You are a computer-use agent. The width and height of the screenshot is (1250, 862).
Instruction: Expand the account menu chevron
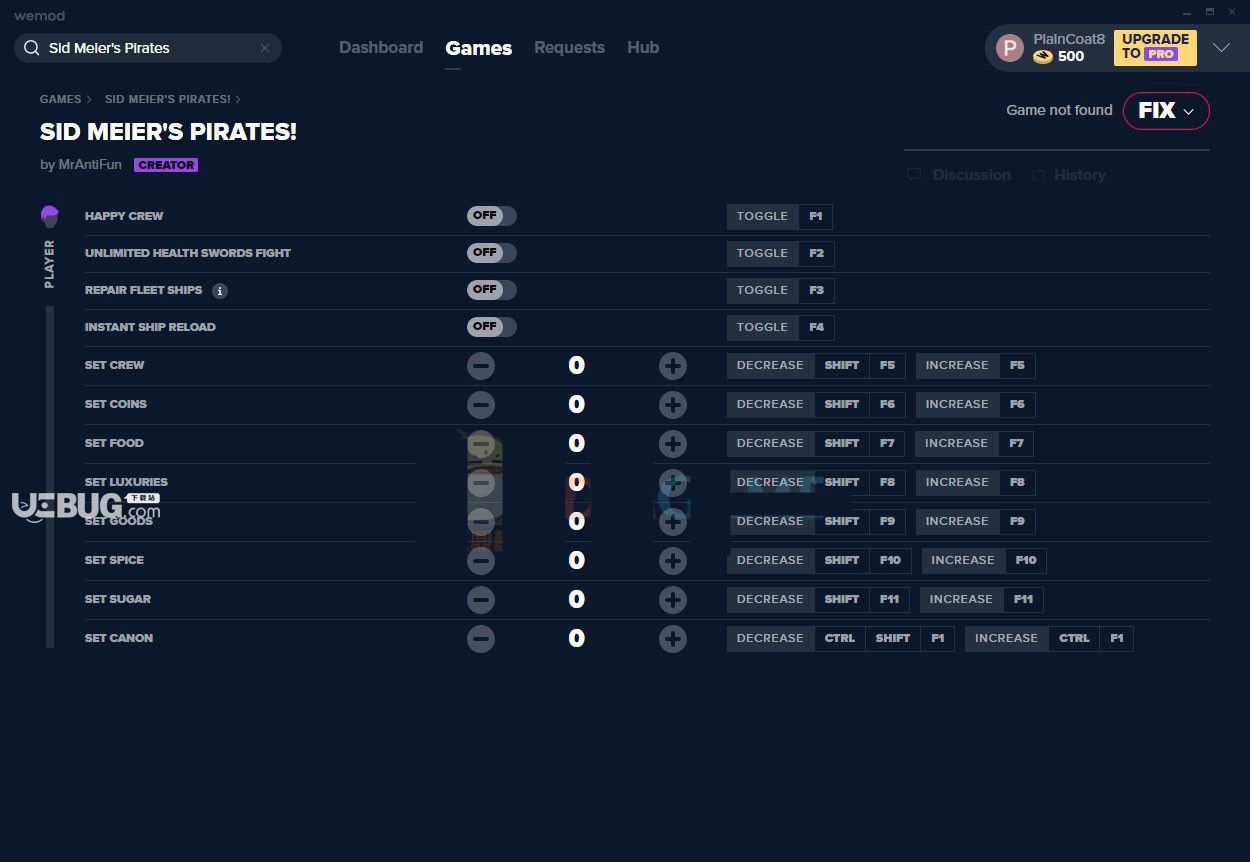click(x=1221, y=48)
